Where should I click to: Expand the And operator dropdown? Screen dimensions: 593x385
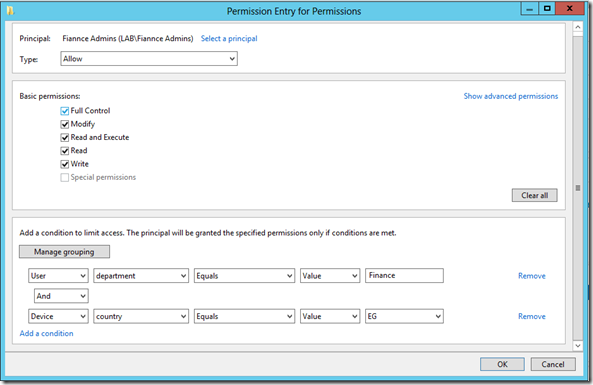(x=61, y=296)
